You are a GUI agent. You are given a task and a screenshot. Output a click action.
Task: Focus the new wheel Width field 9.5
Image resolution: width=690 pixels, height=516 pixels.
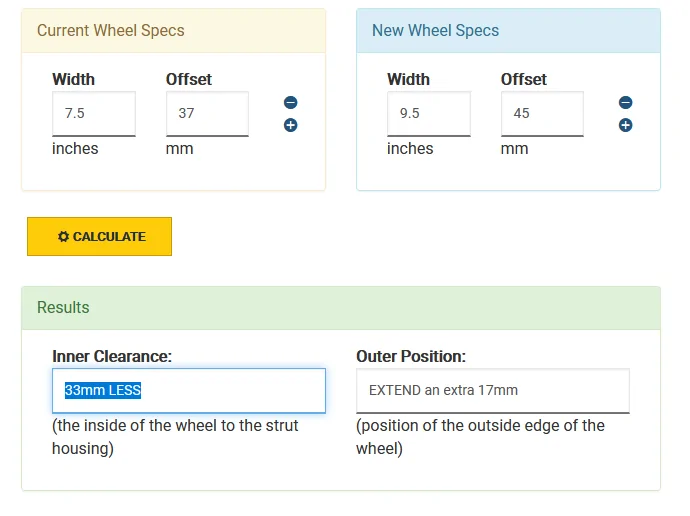pyautogui.click(x=429, y=113)
